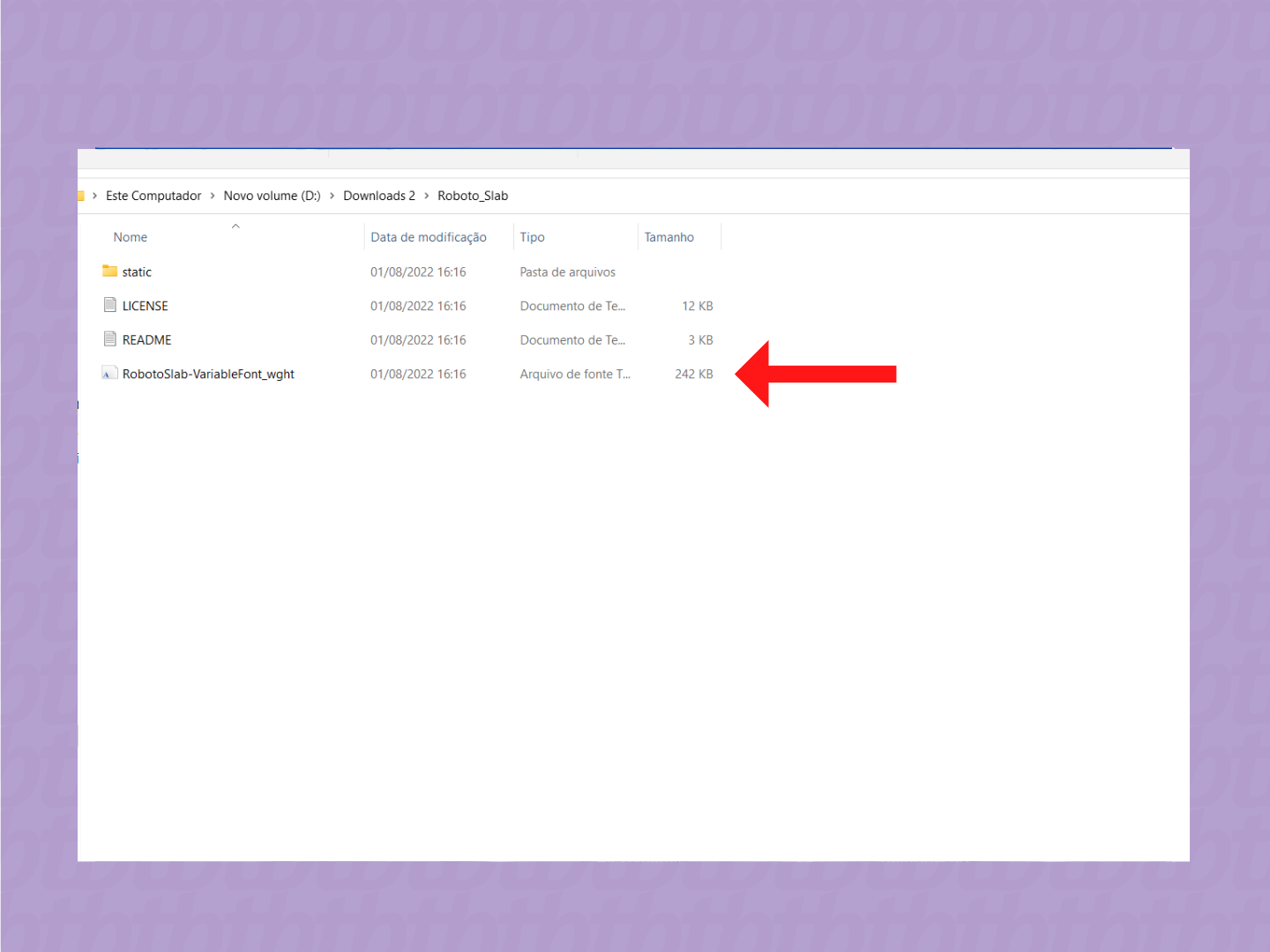Click the Tipo column header
Screen dimensions: 1270x952
coord(533,236)
